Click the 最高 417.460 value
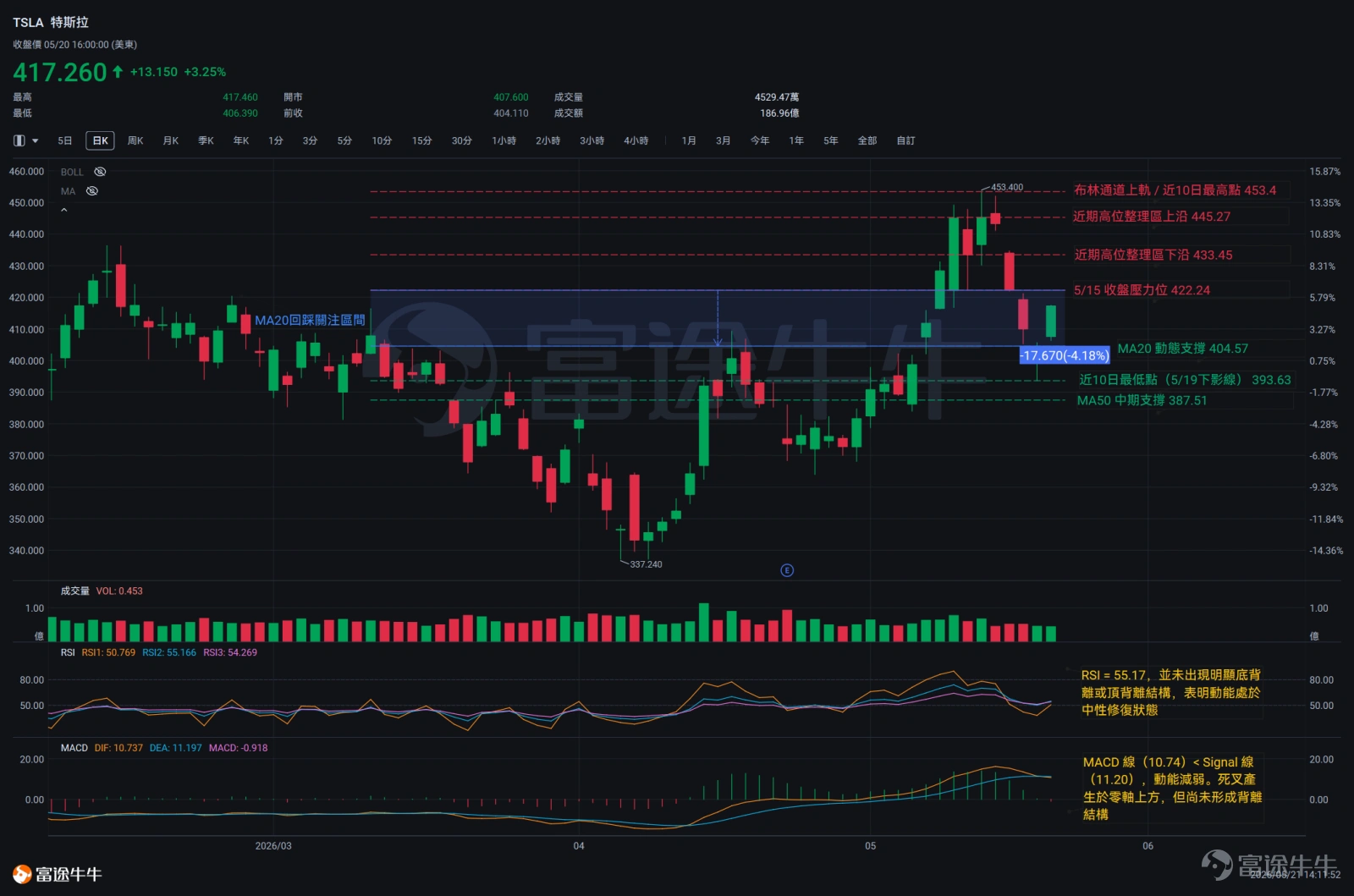 [240, 97]
